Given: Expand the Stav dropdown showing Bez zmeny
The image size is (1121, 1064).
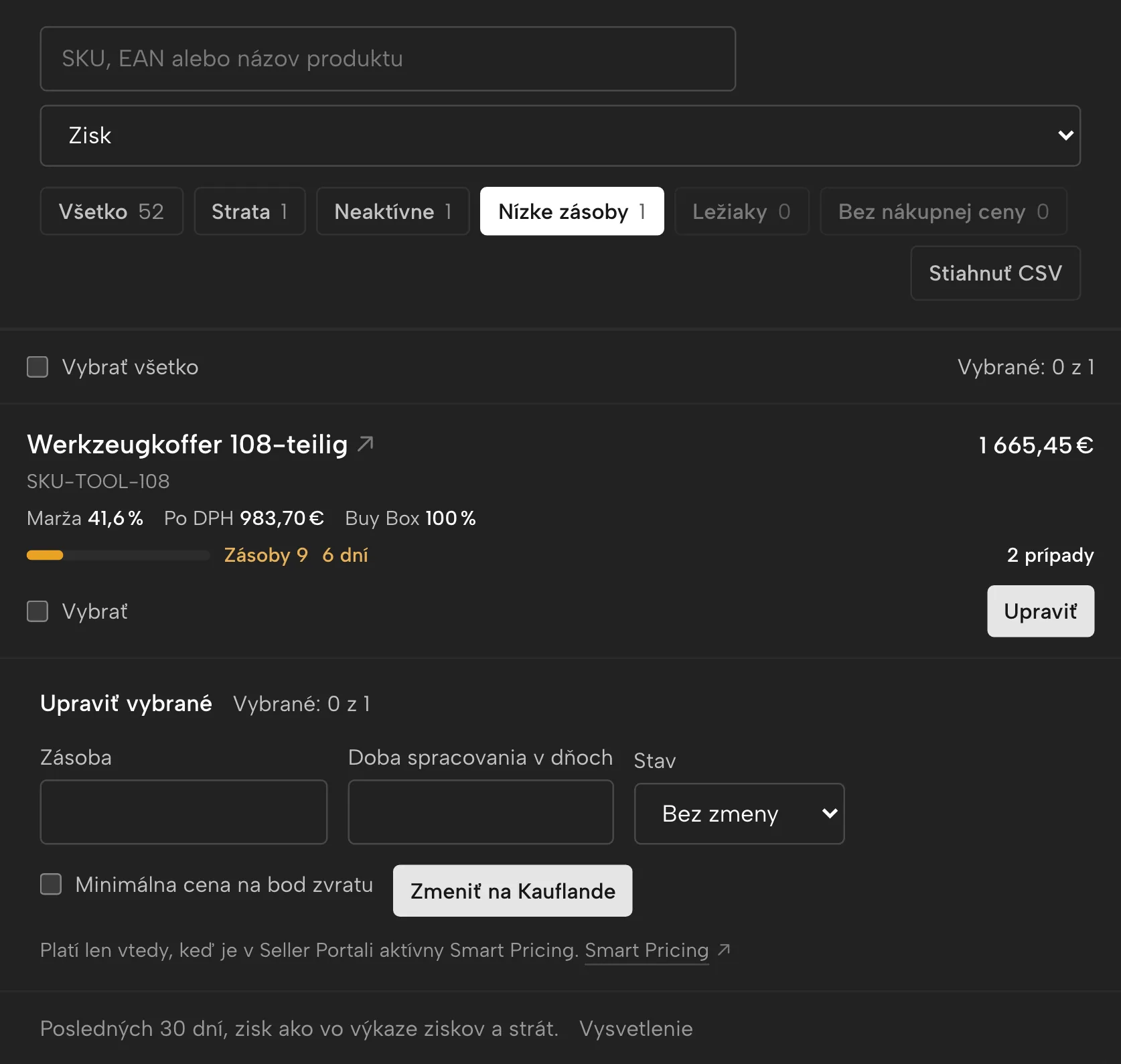Looking at the screenshot, I should tap(739, 814).
